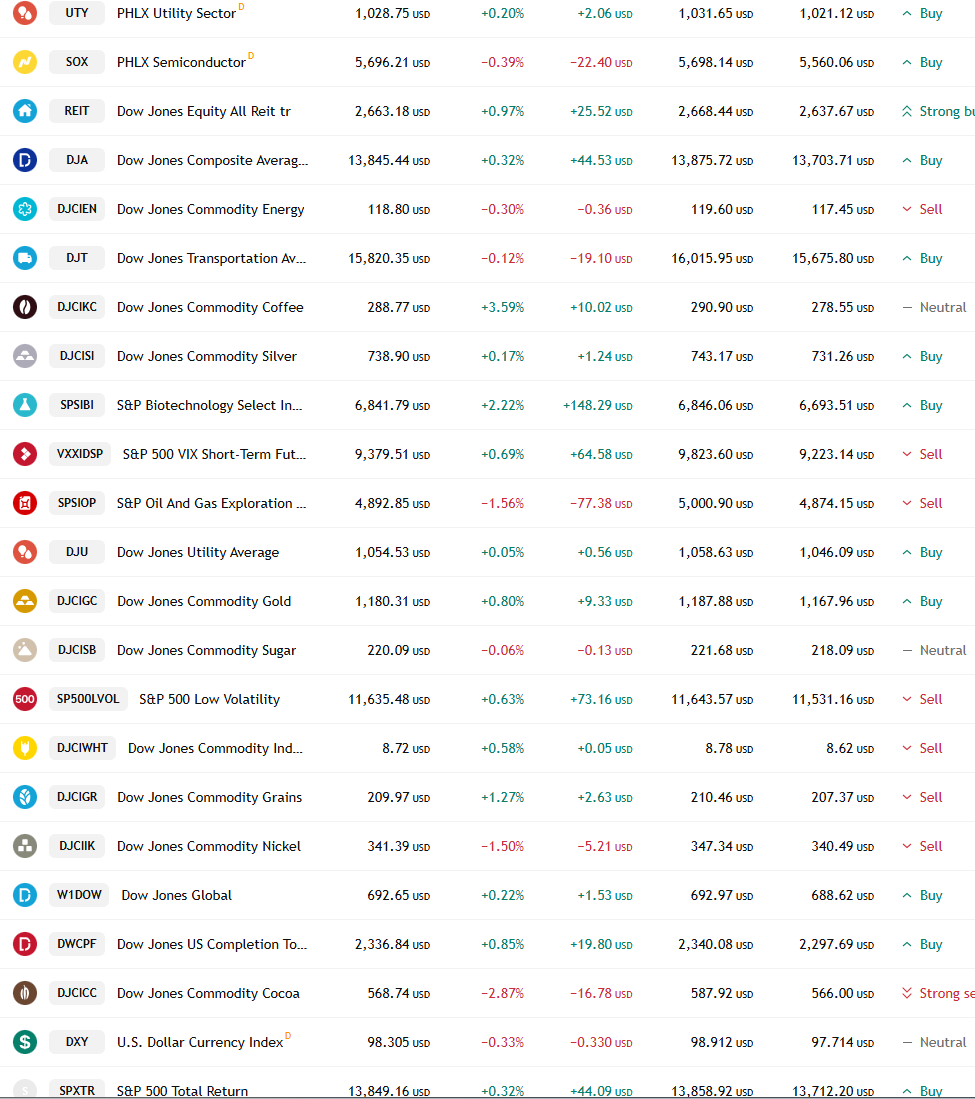This screenshot has height=1099, width=975.
Task: Open the DXY ticker badge
Action: click(77, 1042)
